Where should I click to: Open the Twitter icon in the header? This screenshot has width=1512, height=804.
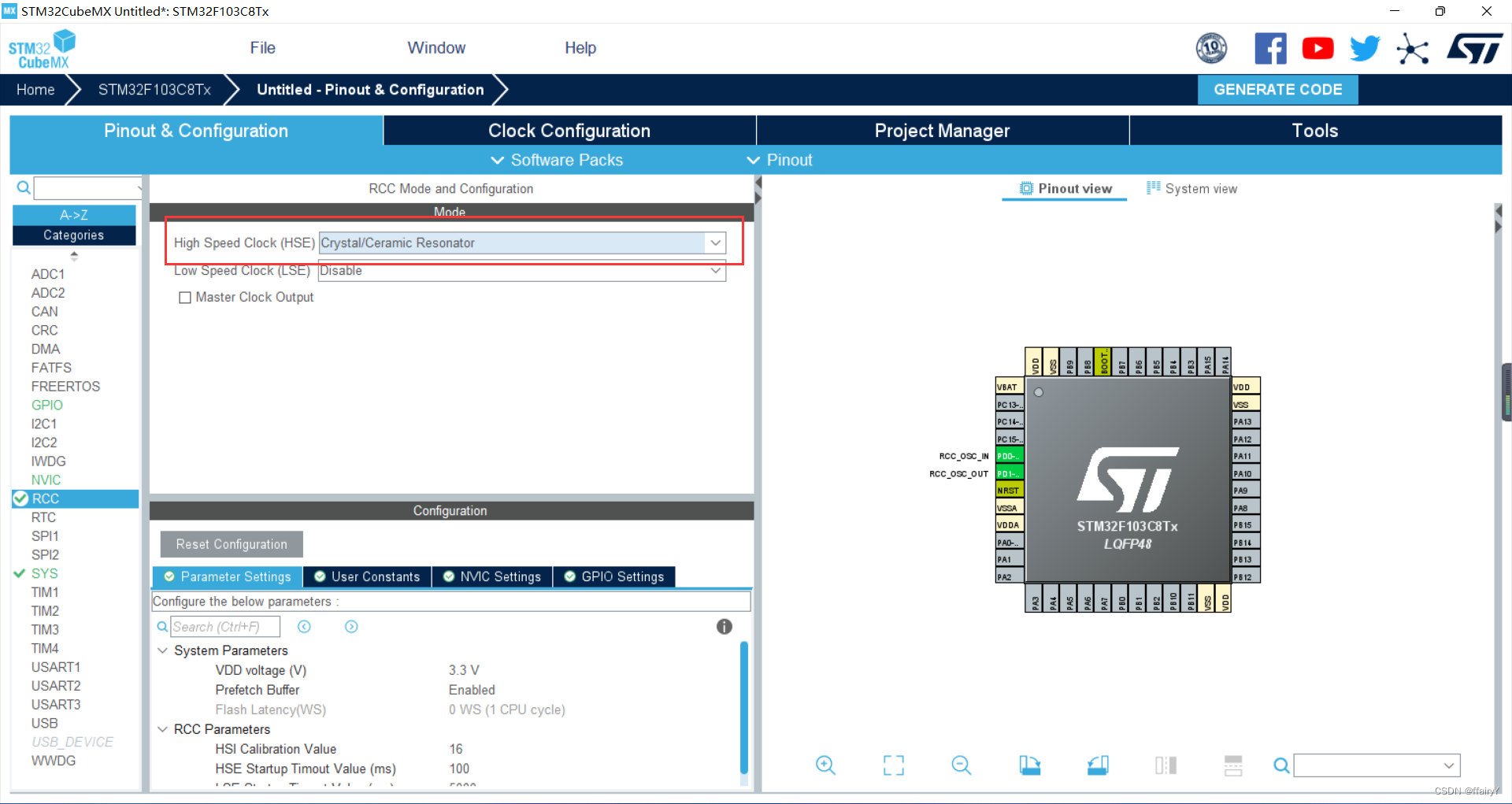coord(1364,48)
